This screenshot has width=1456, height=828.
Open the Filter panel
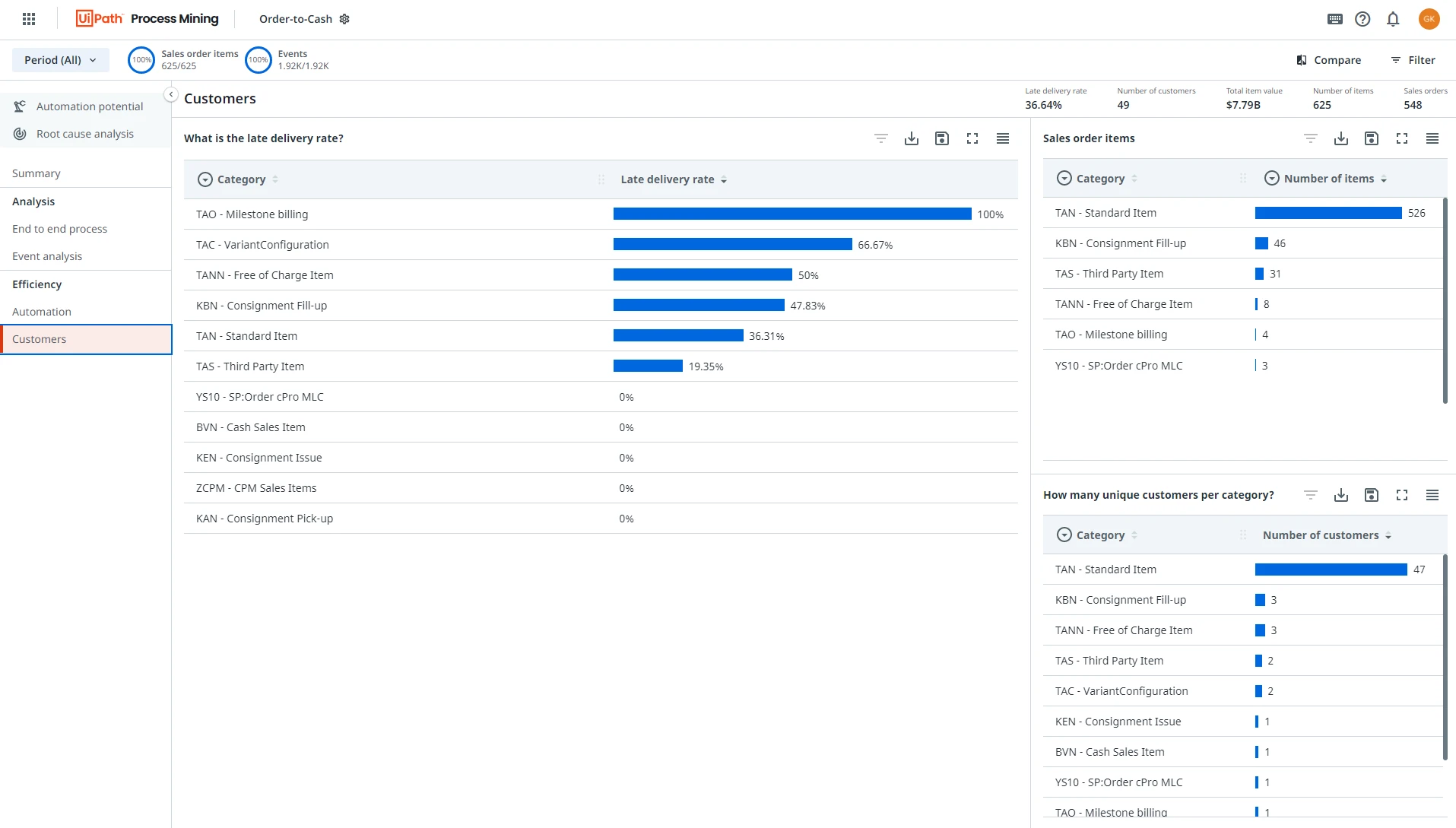pyautogui.click(x=1413, y=60)
